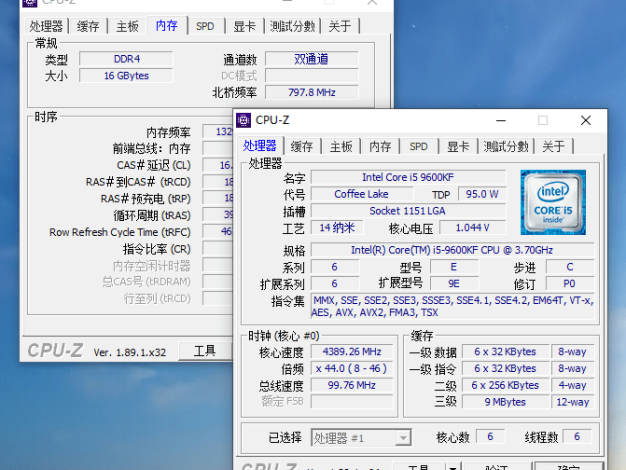626x470 pixels.
Task: Close the front CPU-Z window
Action: point(586,120)
